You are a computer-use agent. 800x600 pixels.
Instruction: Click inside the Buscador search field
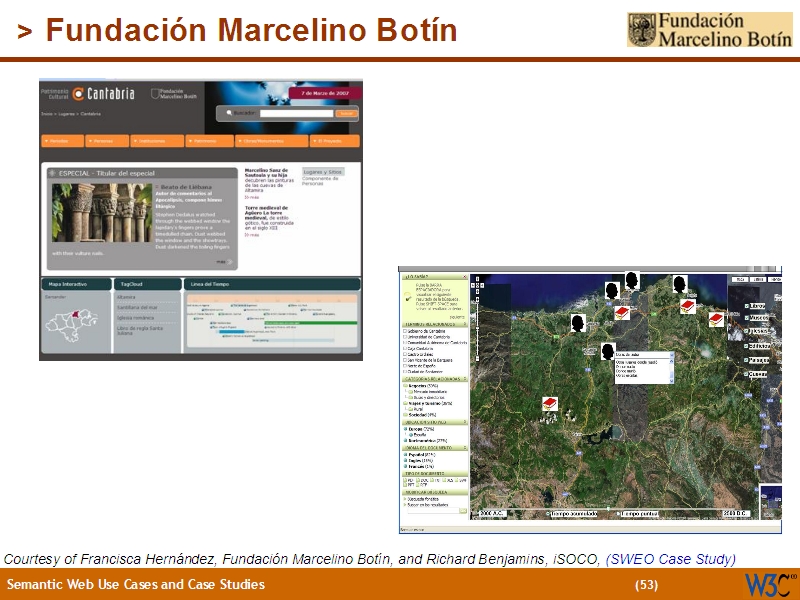[x=295, y=113]
